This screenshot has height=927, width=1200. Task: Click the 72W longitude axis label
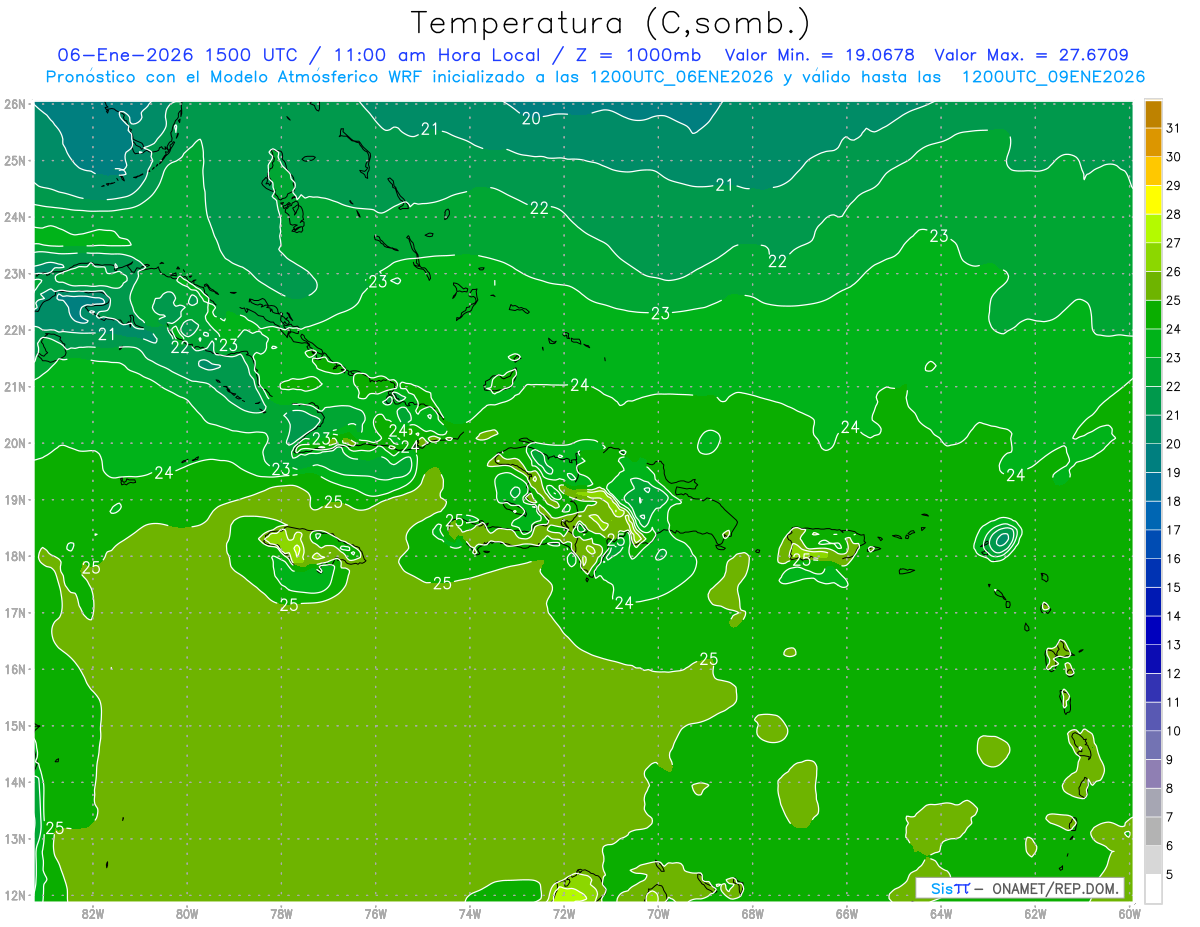(564, 913)
